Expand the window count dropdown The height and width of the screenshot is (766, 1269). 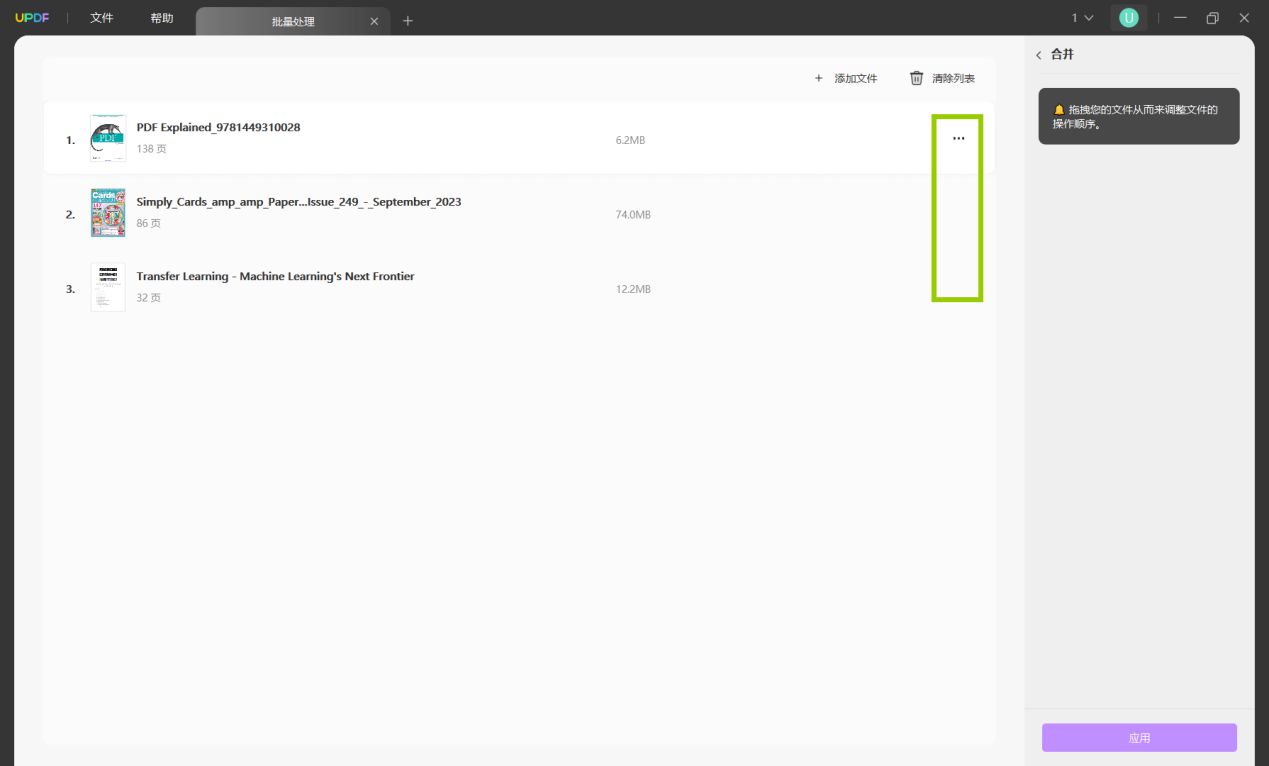[1083, 18]
